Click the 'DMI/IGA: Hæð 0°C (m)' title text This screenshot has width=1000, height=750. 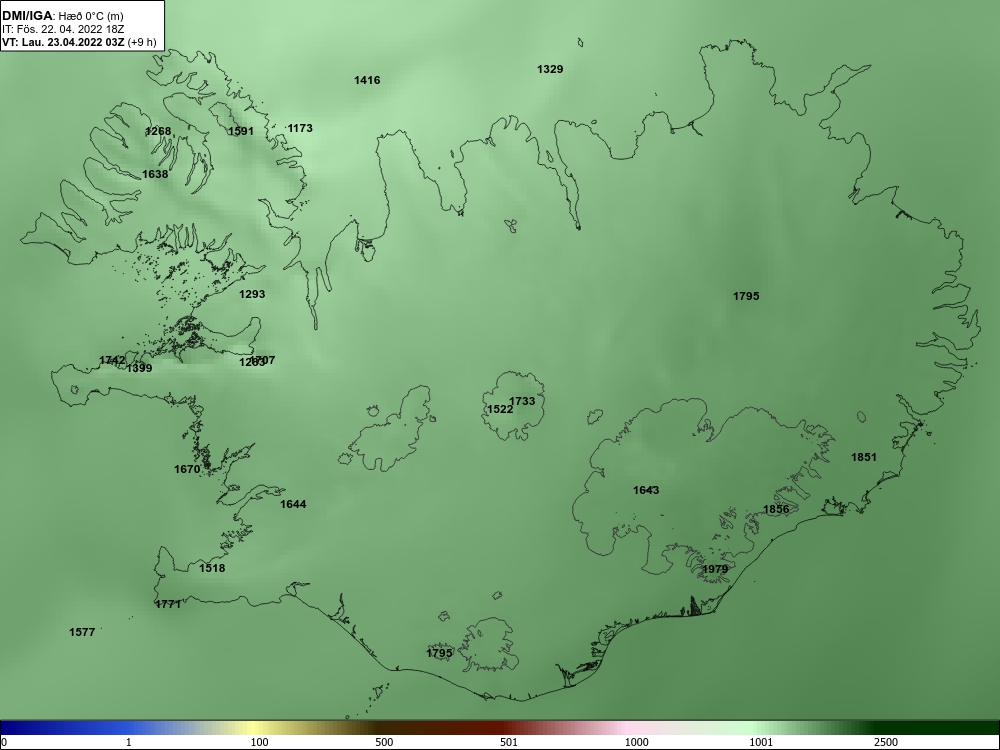(62, 16)
